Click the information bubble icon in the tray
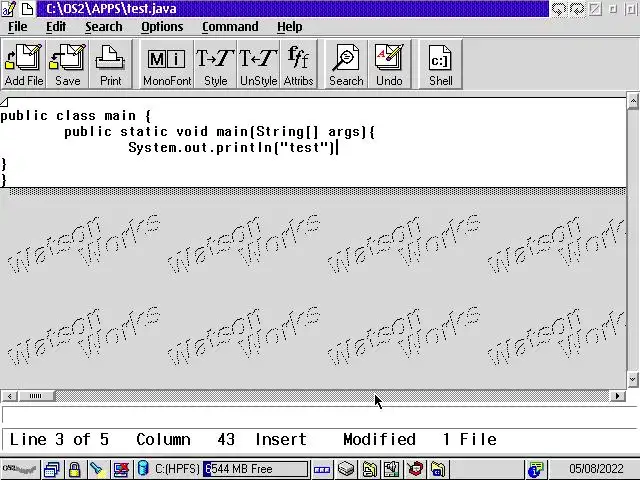 point(535,469)
